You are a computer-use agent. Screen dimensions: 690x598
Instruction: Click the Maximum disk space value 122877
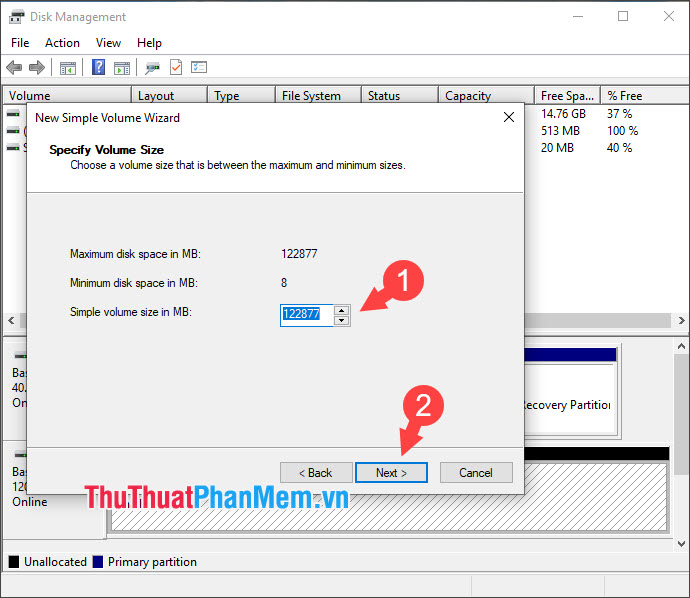pyautogui.click(x=299, y=254)
